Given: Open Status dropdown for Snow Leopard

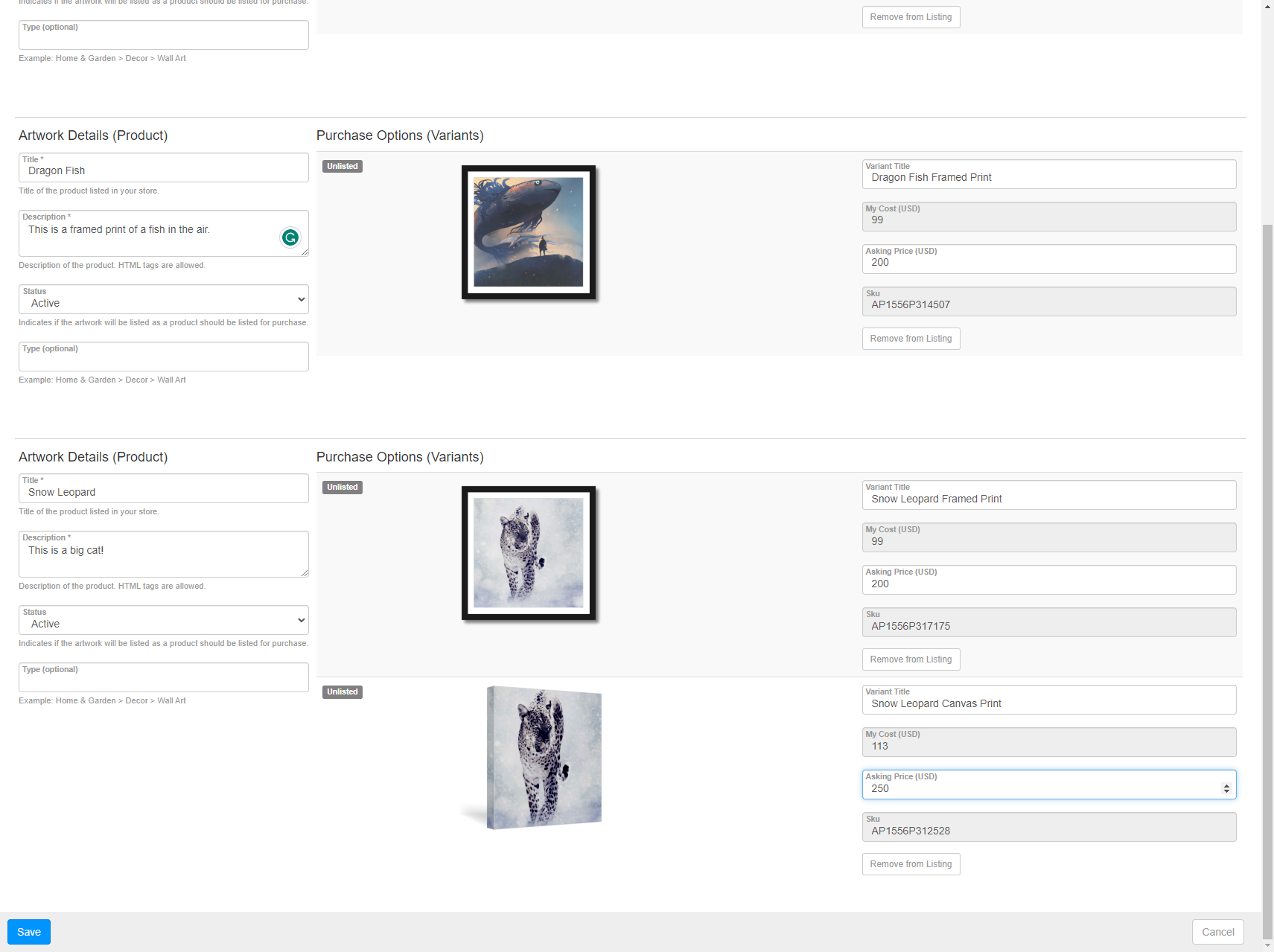Looking at the screenshot, I should tap(164, 620).
